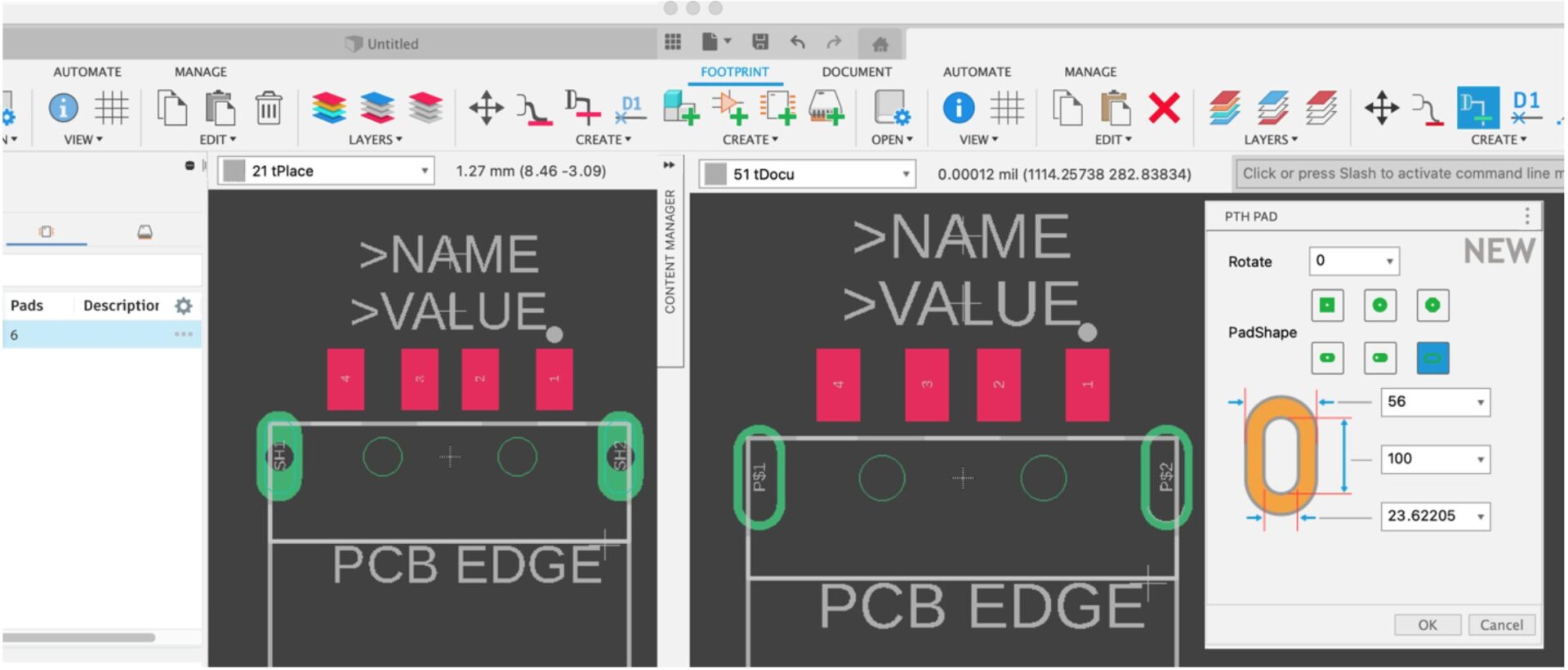1568x670 pixels.
Task: Open the app grid icon beside Untitled tab
Action: (x=673, y=42)
